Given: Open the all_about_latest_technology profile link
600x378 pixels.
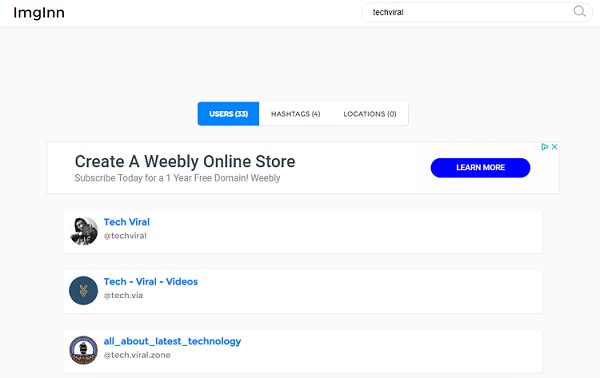Looking at the screenshot, I should [x=172, y=341].
